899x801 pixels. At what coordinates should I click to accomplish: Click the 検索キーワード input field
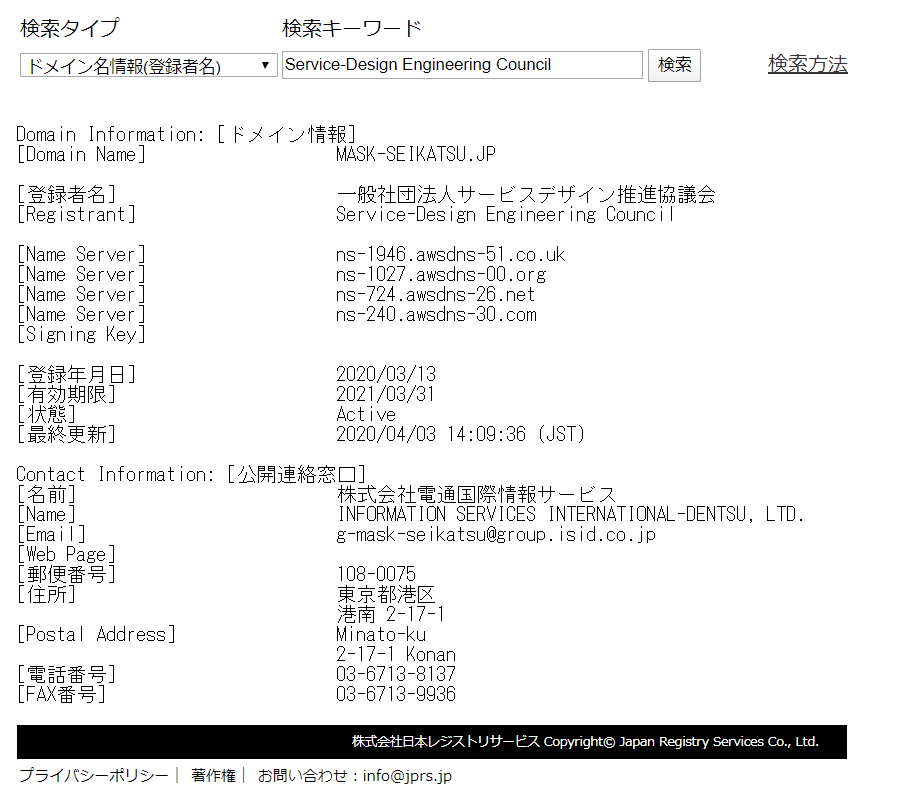(x=462, y=65)
